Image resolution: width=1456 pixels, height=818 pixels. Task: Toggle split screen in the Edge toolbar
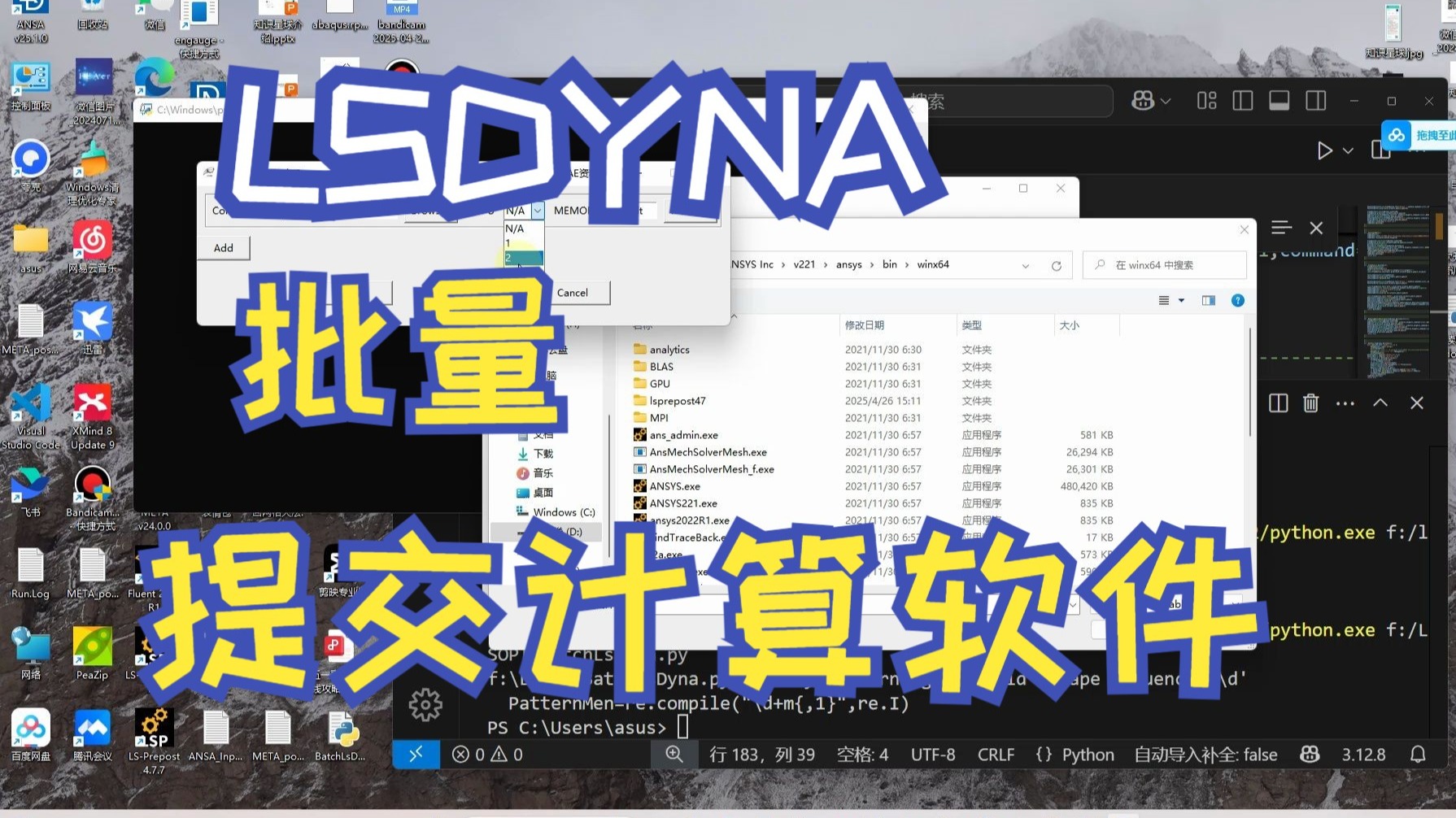[1243, 101]
